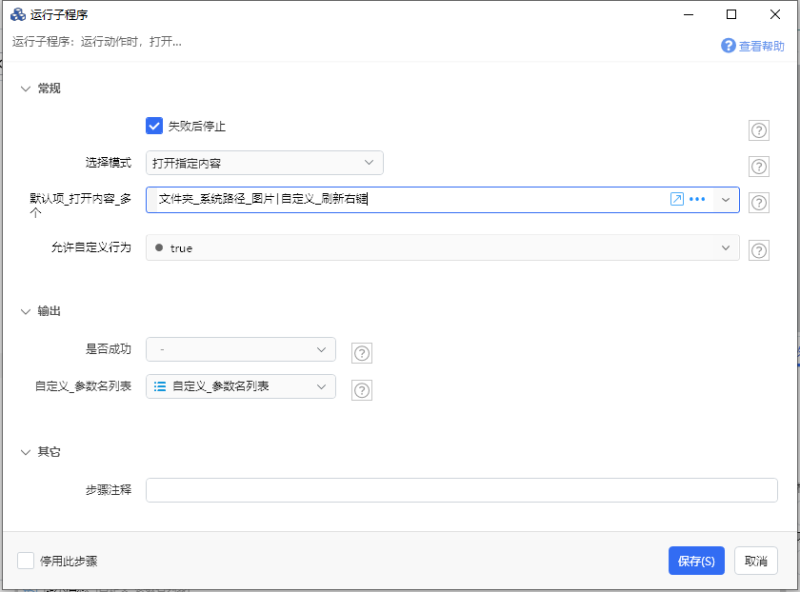The height and width of the screenshot is (592, 800).
Task: Open expand-editor arrow icon in 默认项 field
Action: pos(677,199)
